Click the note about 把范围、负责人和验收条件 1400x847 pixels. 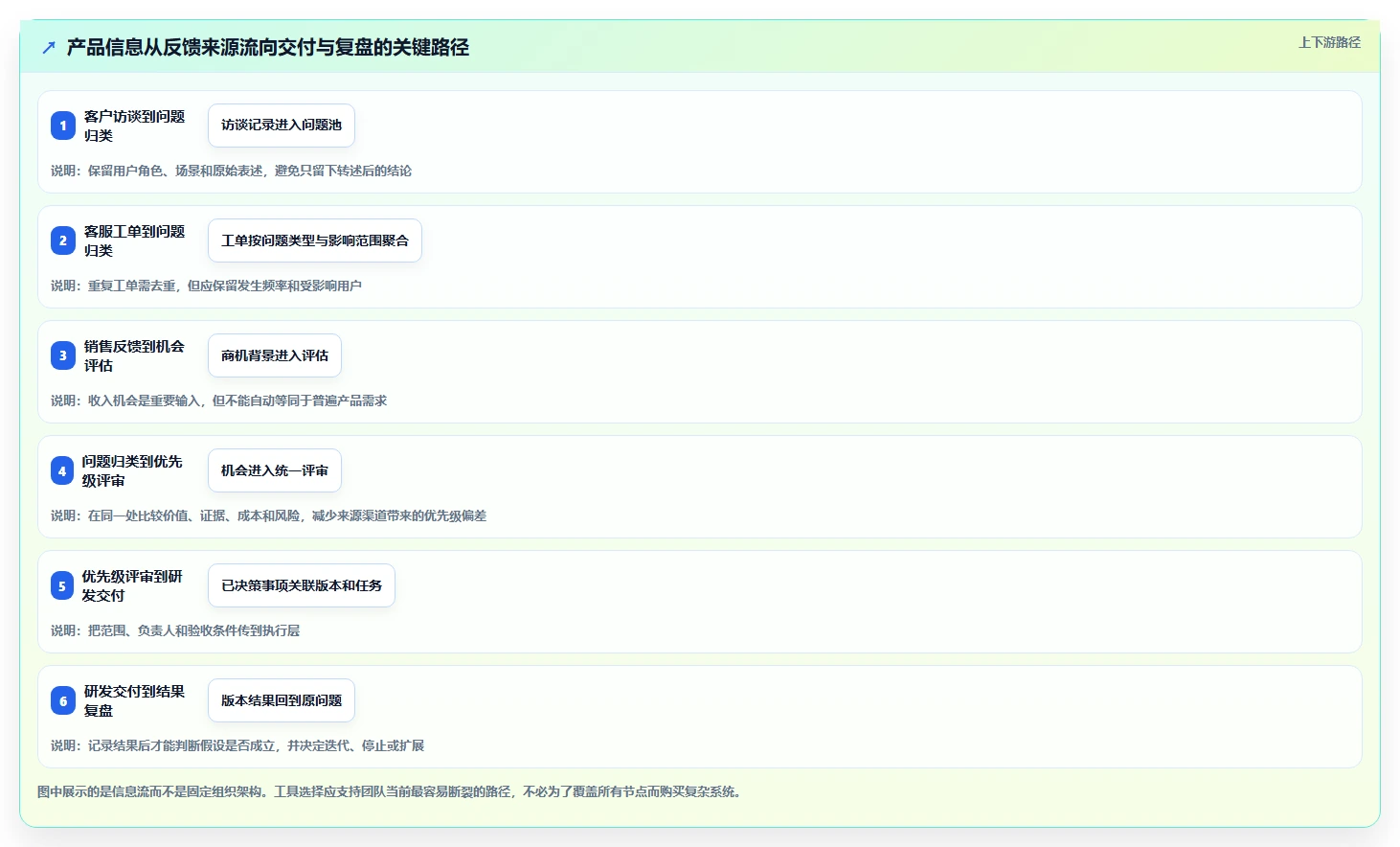coord(175,630)
